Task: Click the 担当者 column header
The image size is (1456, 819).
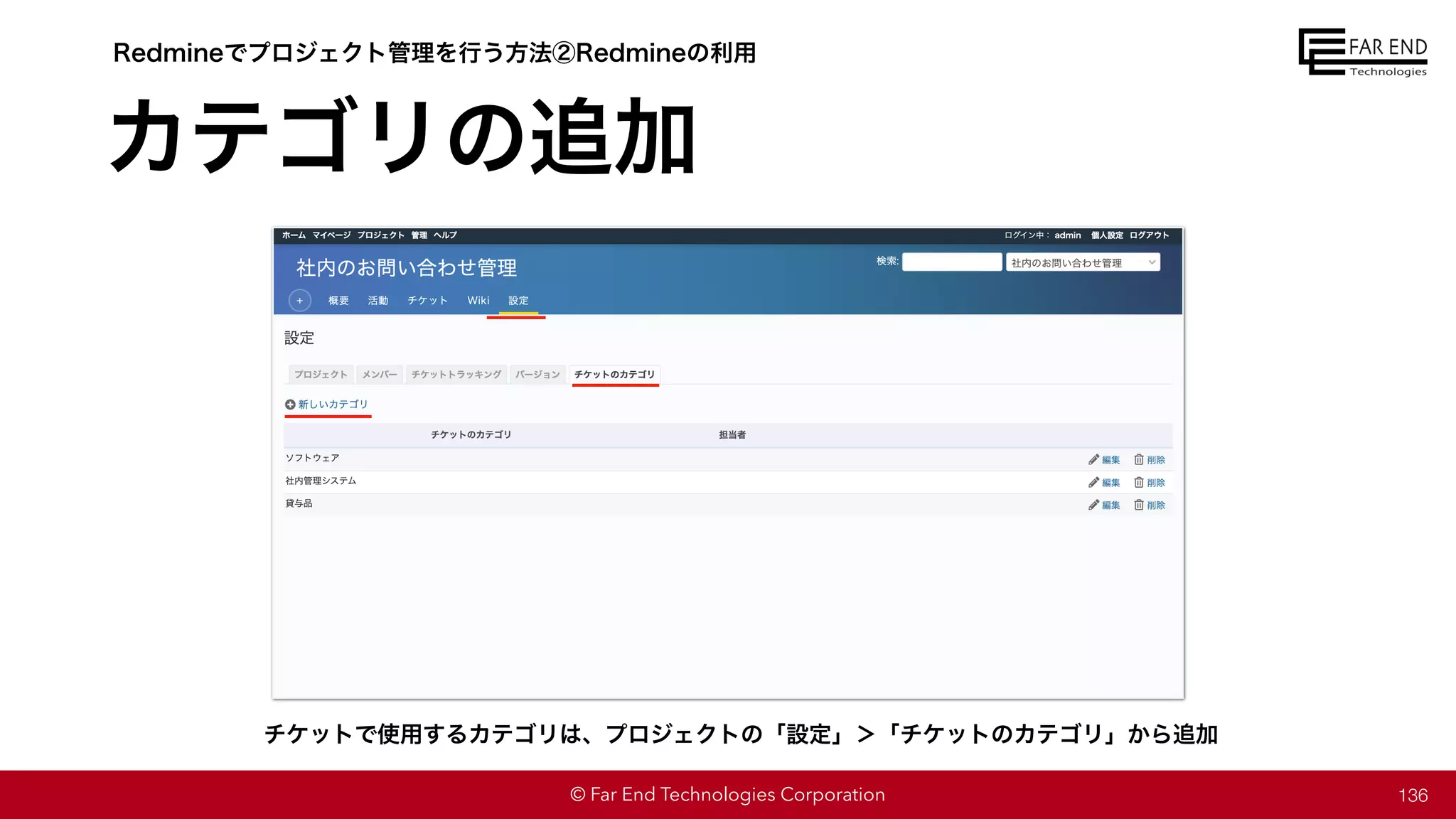Action: pyautogui.click(x=732, y=434)
